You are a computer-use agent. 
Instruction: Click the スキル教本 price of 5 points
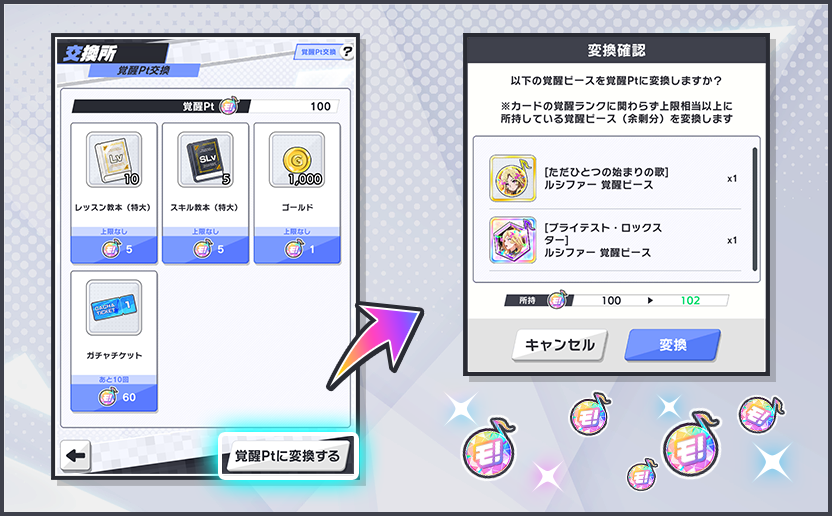pos(205,249)
